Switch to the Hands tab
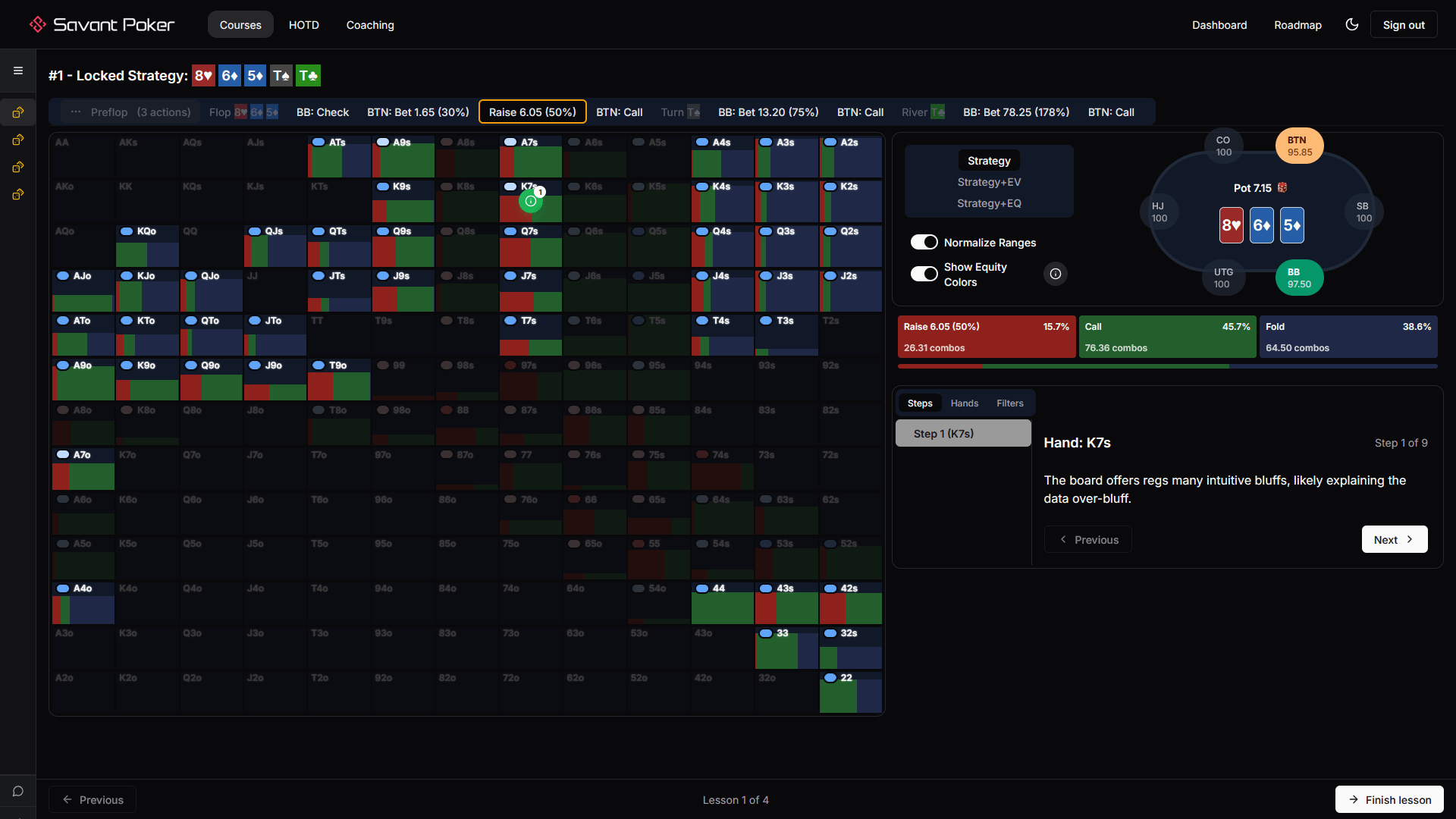 pyautogui.click(x=964, y=403)
